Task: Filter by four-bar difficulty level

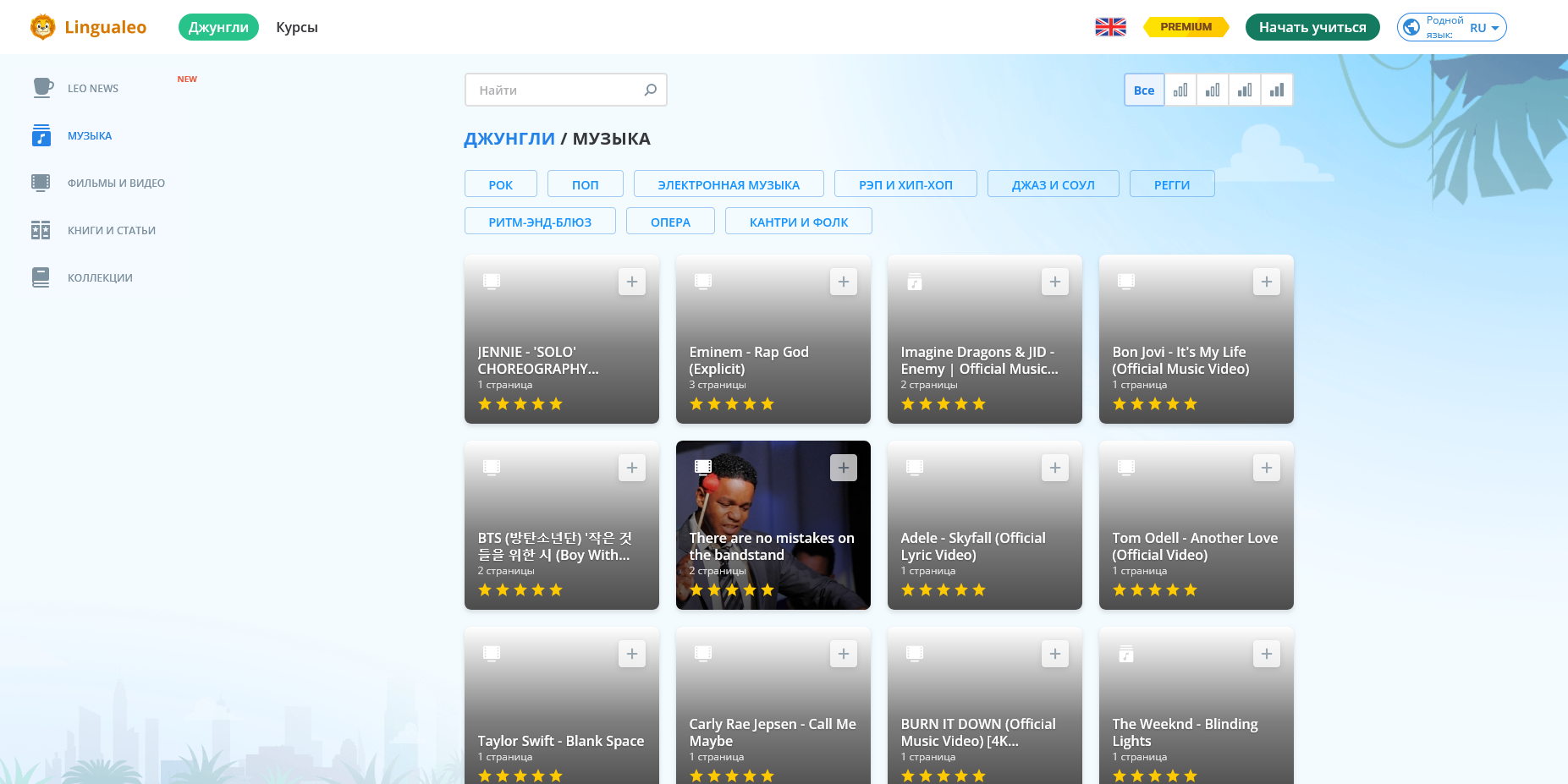Action: click(x=1277, y=90)
